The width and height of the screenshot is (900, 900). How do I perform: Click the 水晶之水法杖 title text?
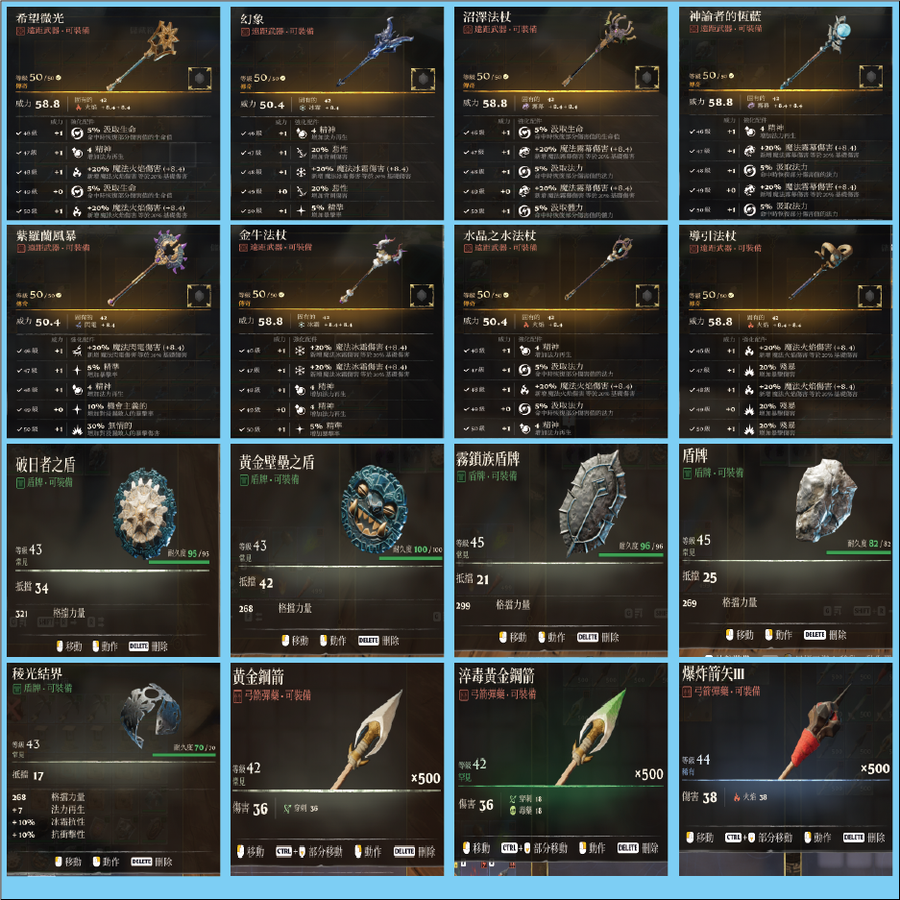click(x=499, y=236)
